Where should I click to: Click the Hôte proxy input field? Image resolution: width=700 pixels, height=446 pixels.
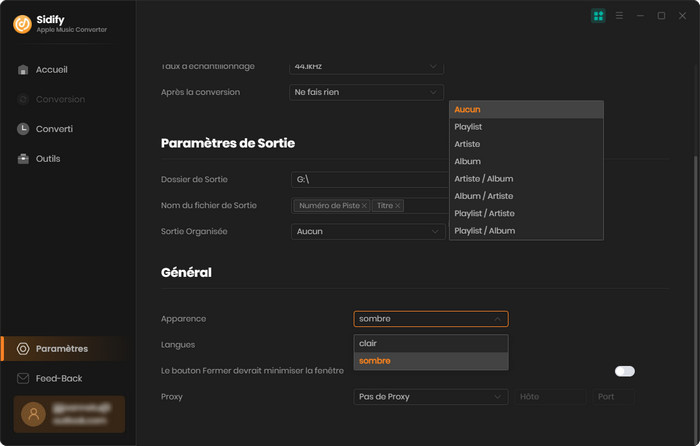(x=549, y=397)
